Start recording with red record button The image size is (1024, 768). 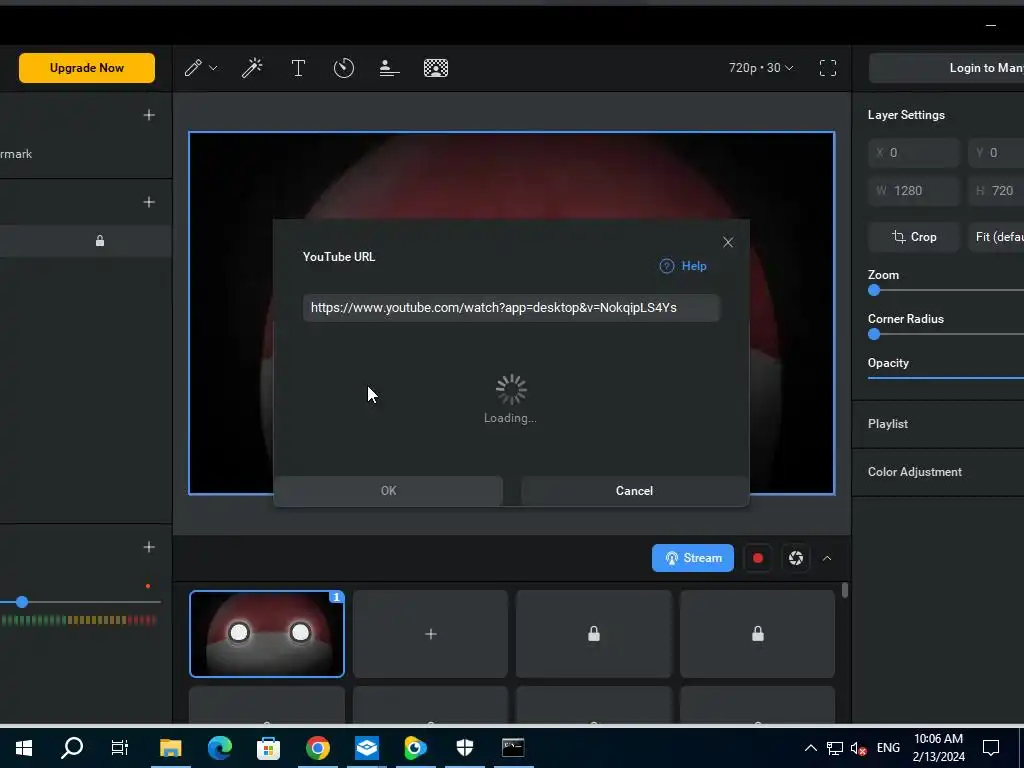click(758, 558)
